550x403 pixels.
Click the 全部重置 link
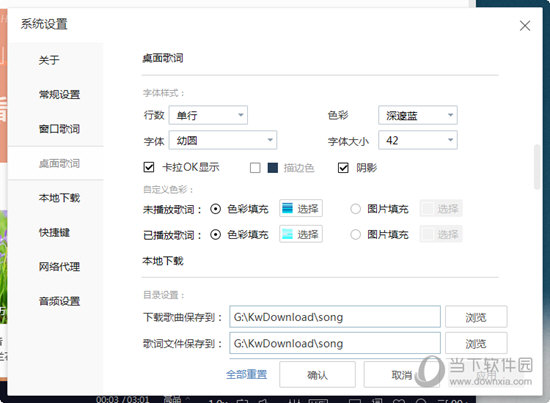tap(247, 374)
